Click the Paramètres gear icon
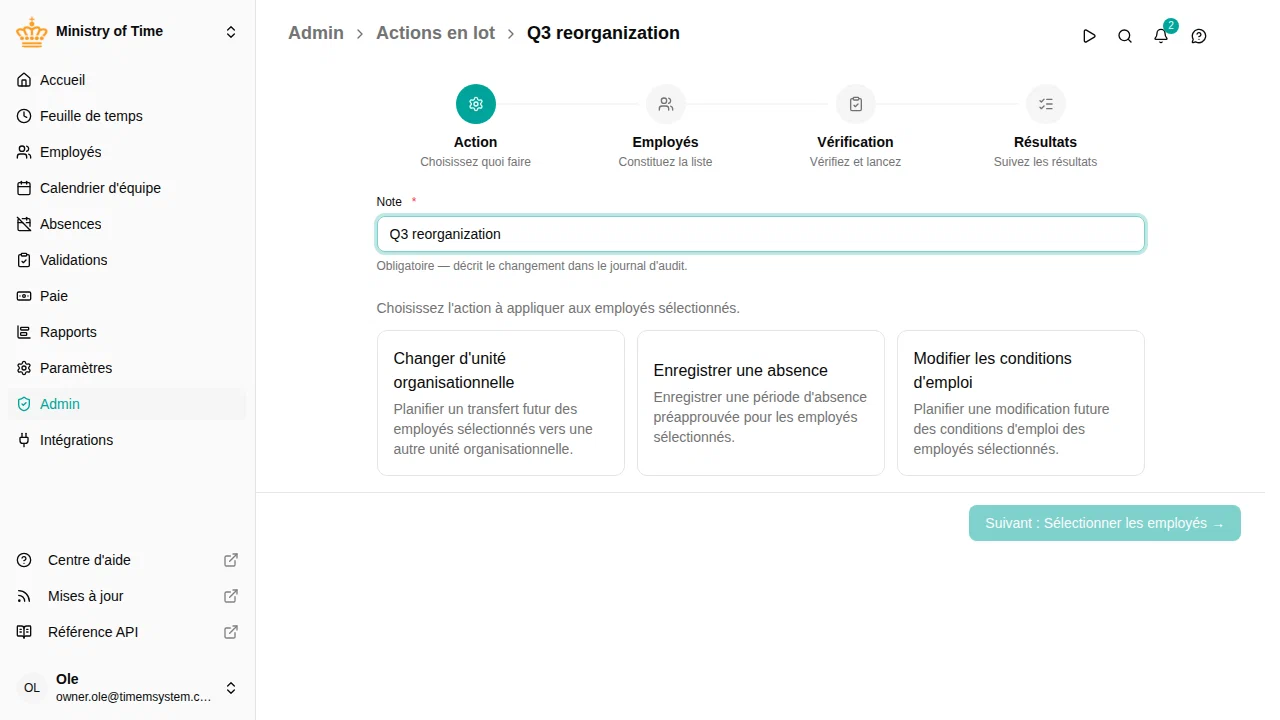This screenshot has height=720, width=1280. coord(25,368)
